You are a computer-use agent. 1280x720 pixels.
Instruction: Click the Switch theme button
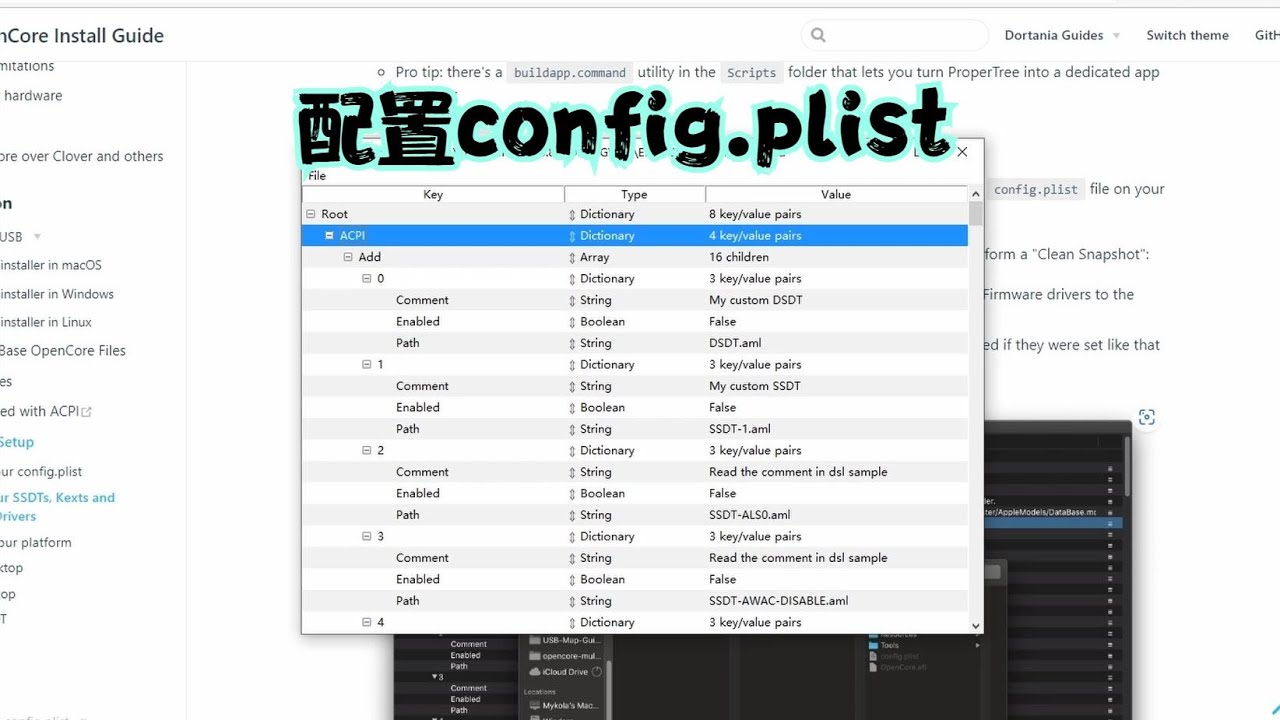pyautogui.click(x=1187, y=35)
